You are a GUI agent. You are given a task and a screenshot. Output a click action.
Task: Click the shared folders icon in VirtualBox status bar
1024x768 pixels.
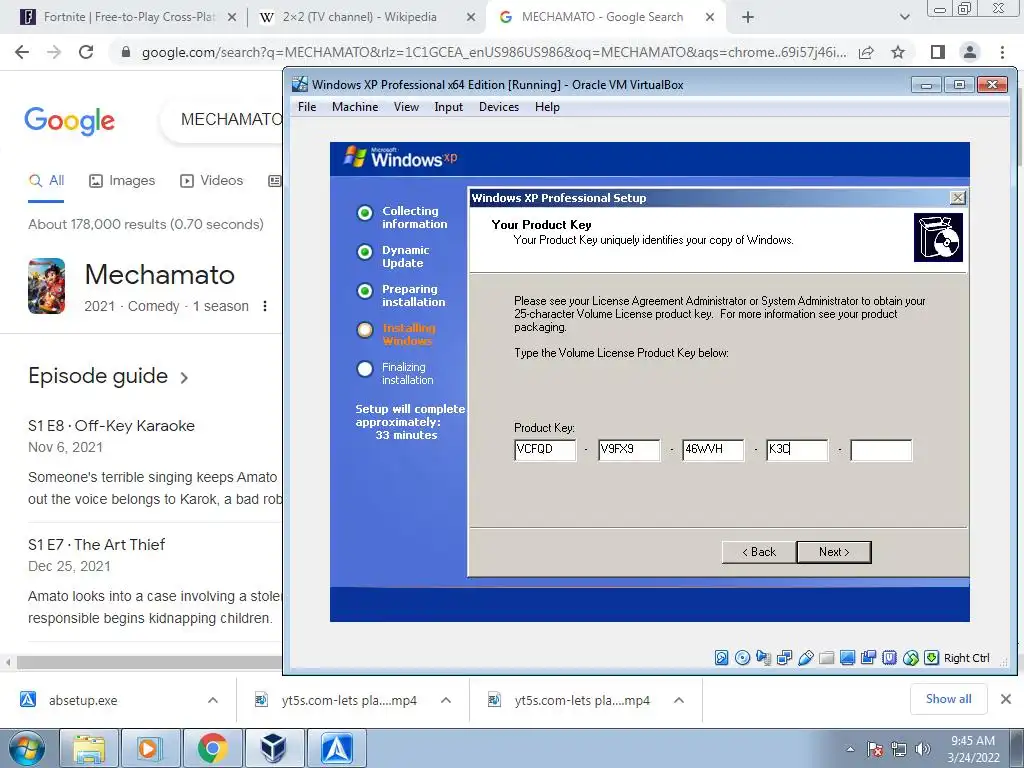click(827, 658)
